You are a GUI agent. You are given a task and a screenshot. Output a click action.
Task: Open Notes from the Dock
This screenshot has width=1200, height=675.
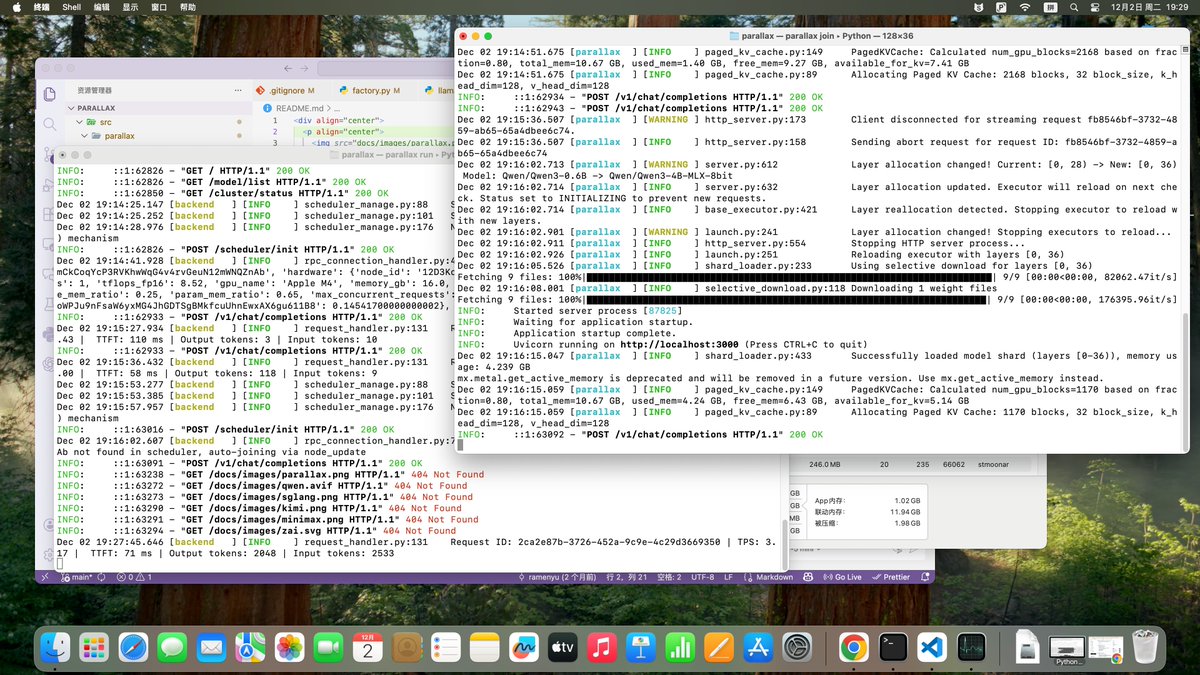coord(484,647)
